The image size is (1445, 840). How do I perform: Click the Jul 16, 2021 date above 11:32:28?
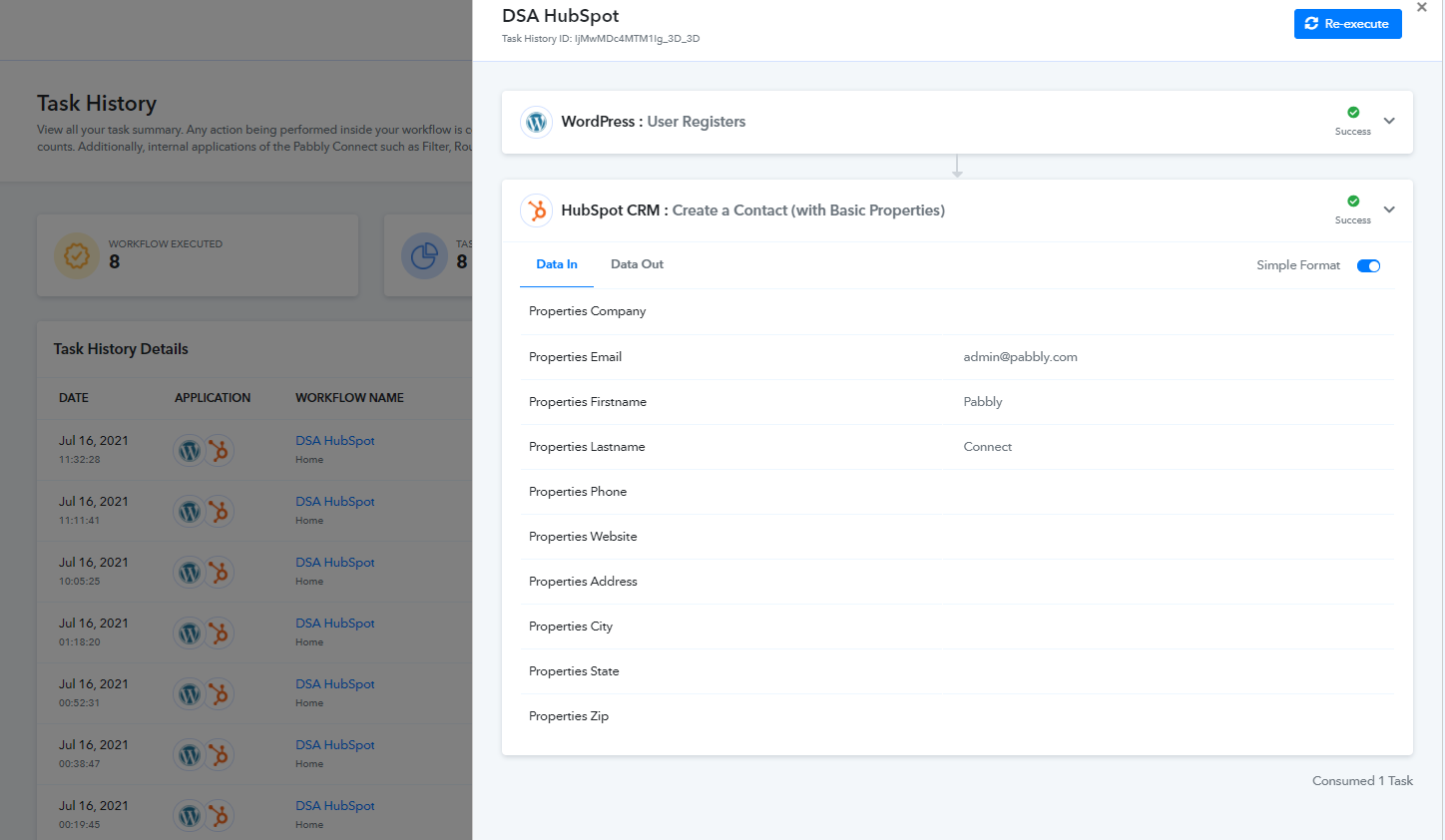point(94,441)
